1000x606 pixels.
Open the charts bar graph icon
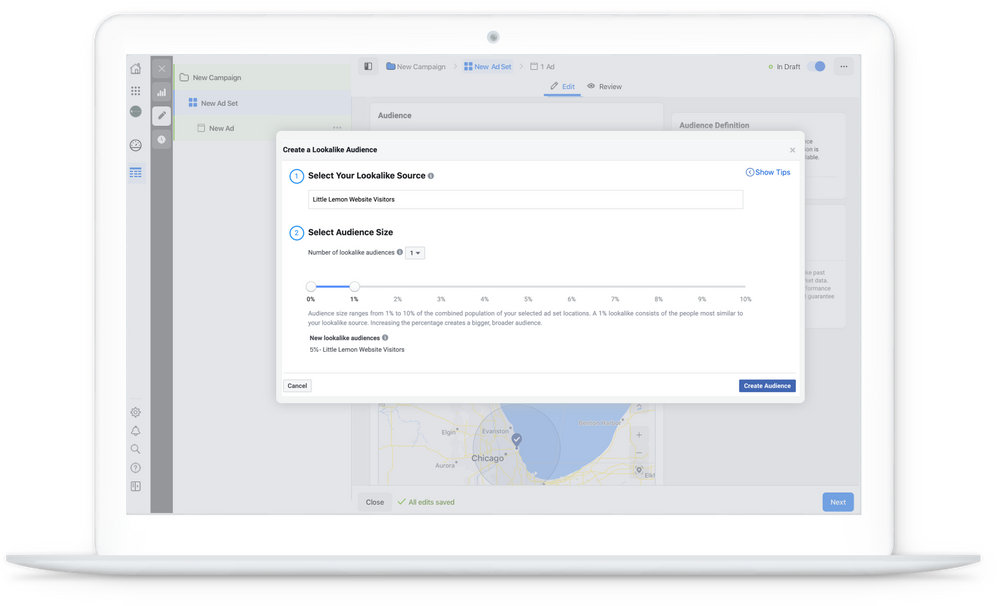coord(161,92)
